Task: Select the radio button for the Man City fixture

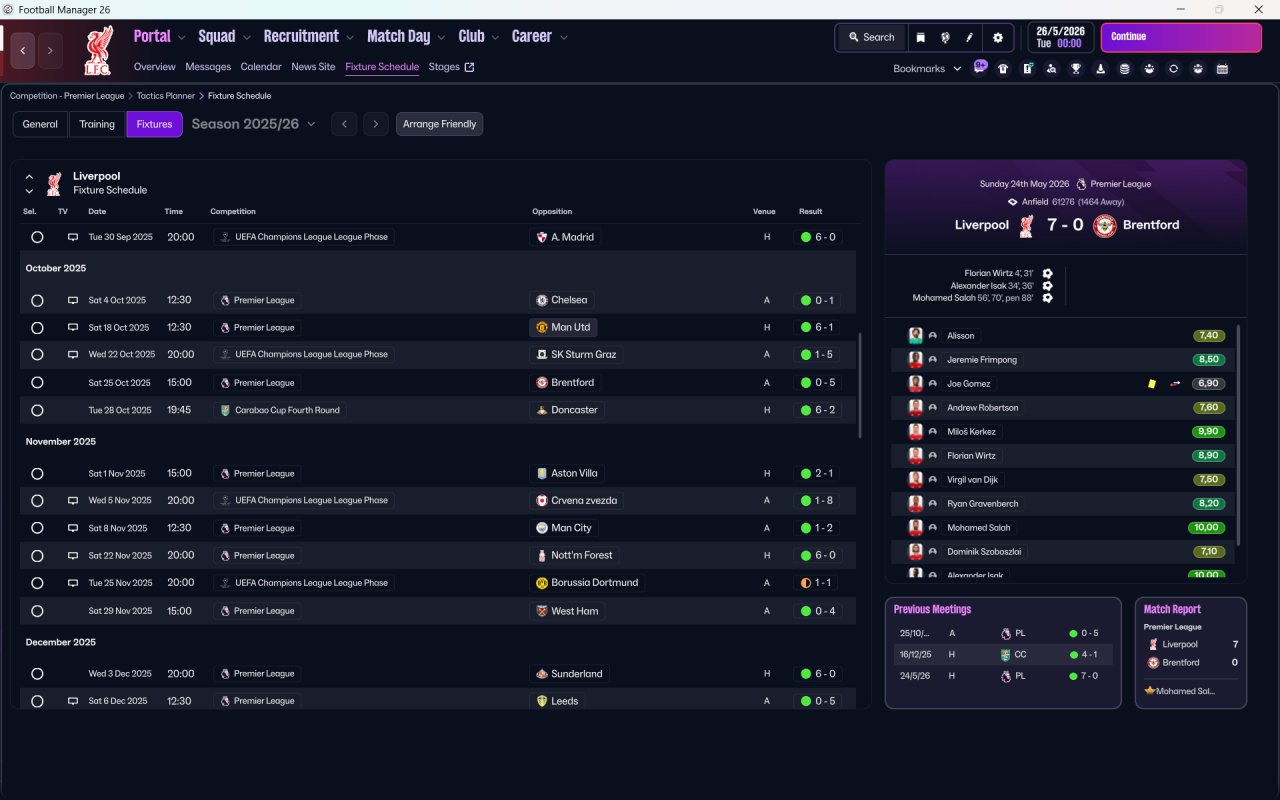Action: 37,528
